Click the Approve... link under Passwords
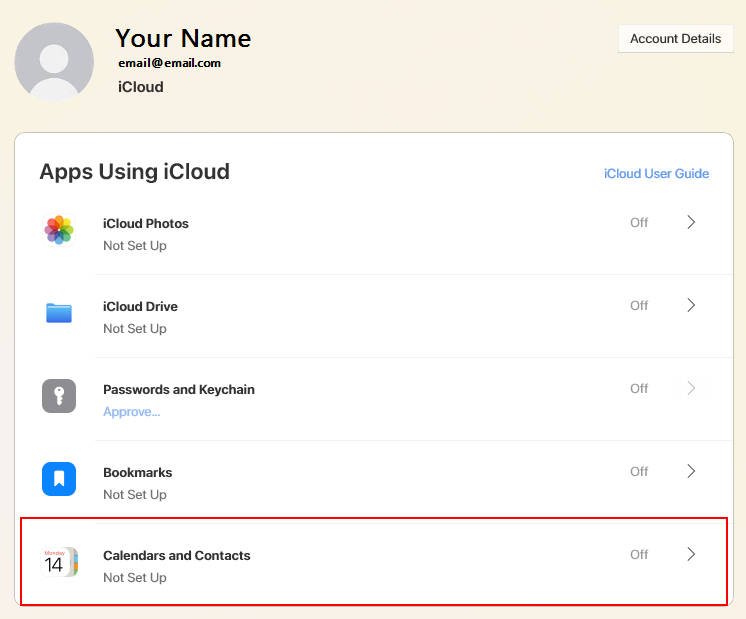 click(131, 412)
